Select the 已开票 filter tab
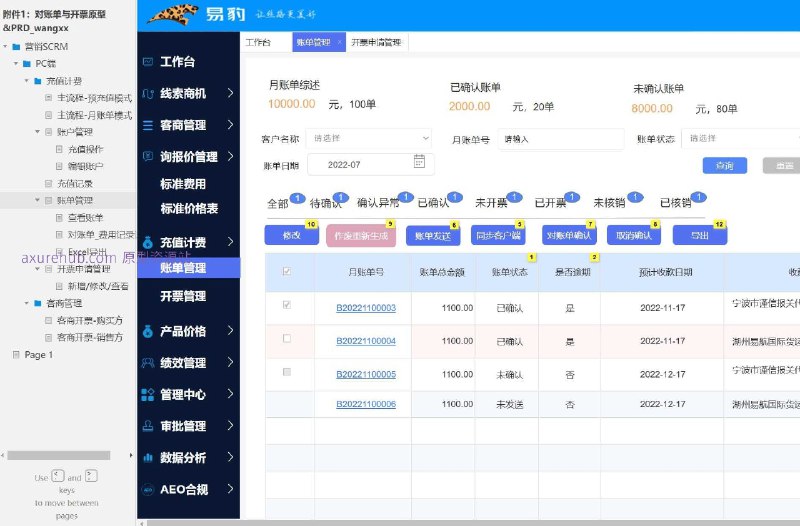 (x=551, y=203)
